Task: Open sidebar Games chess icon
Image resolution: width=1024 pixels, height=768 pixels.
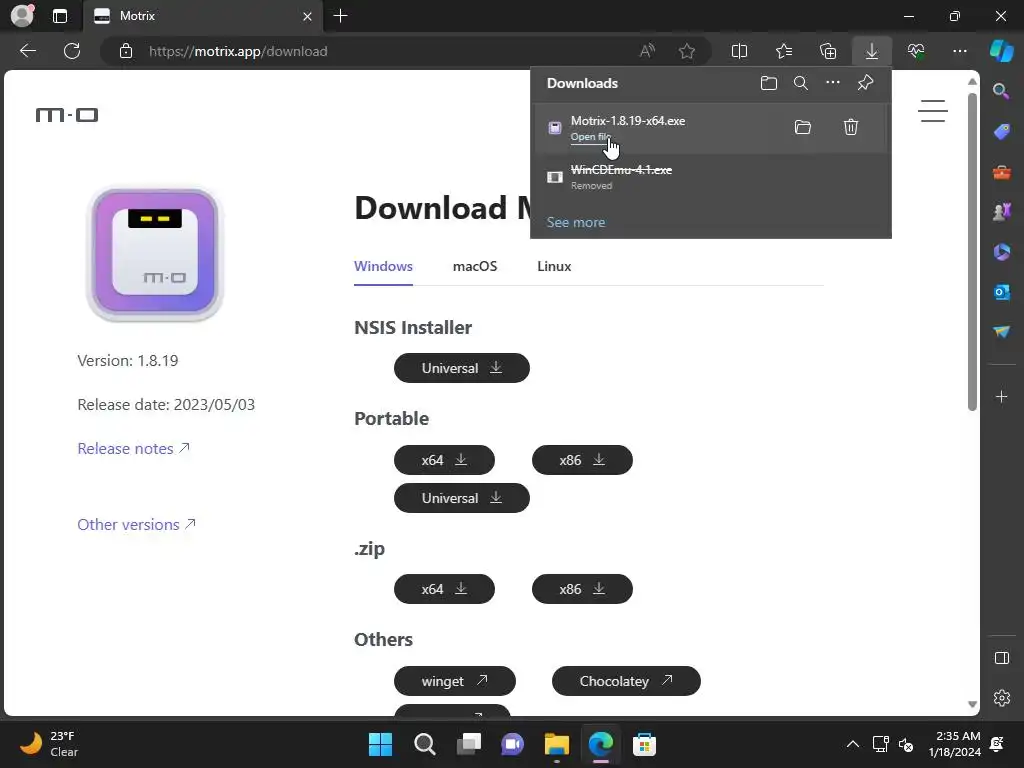Action: click(x=1001, y=212)
